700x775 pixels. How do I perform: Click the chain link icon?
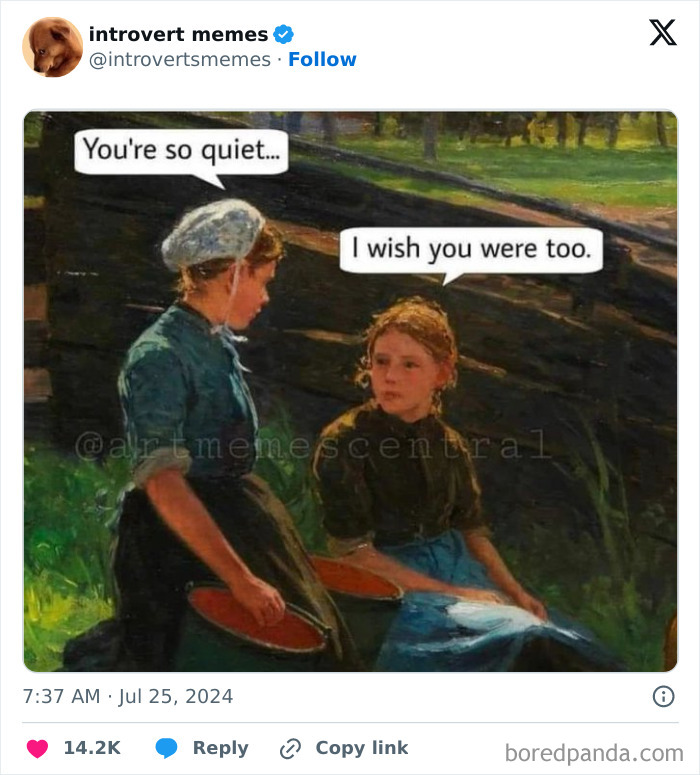point(290,748)
